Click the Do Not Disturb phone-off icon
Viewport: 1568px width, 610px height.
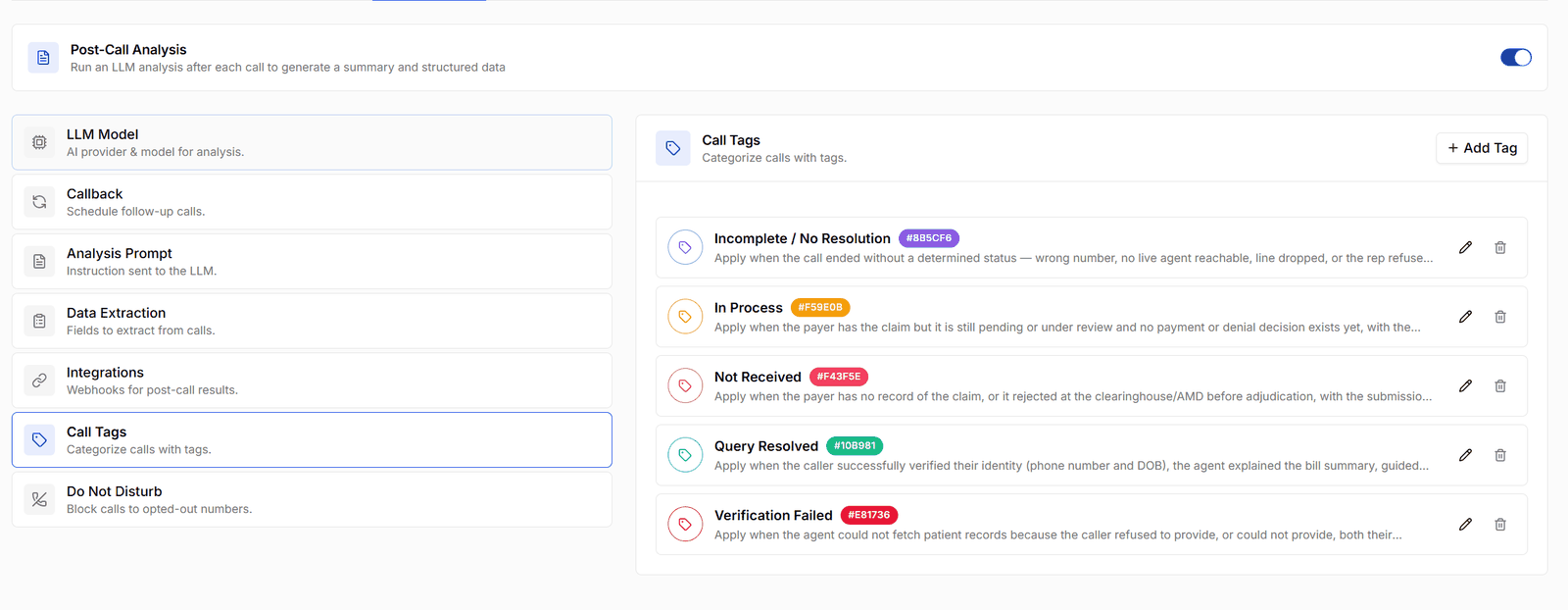click(39, 499)
